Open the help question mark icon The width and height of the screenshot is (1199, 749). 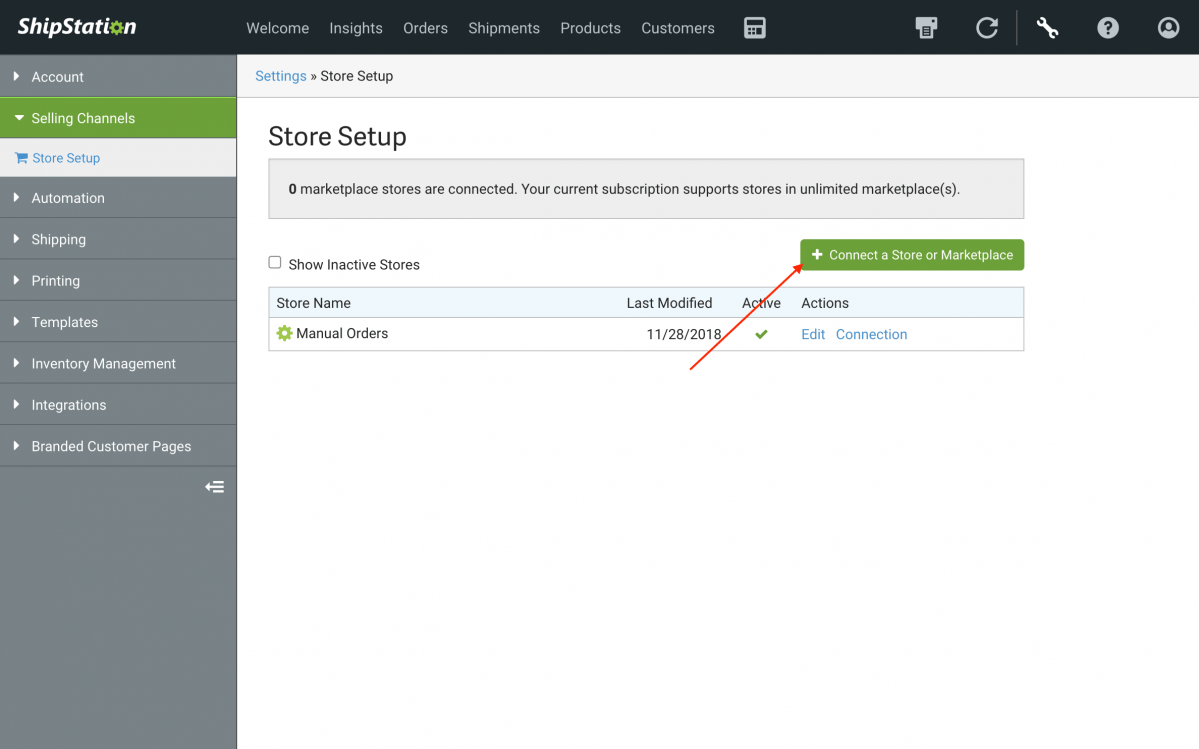(x=1107, y=28)
